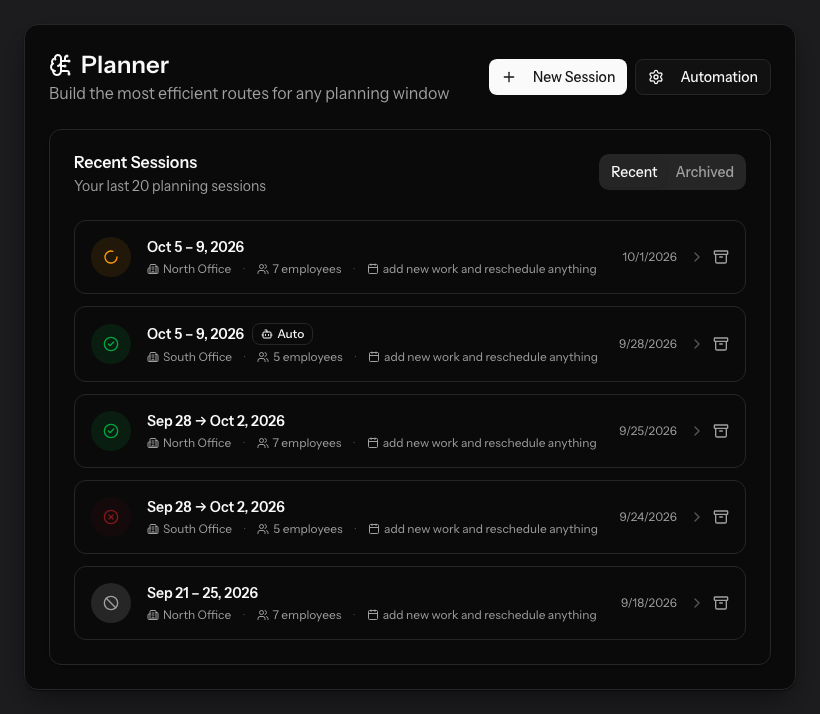Archive the 9/24/2026 session
The width and height of the screenshot is (820, 714).
tap(721, 517)
